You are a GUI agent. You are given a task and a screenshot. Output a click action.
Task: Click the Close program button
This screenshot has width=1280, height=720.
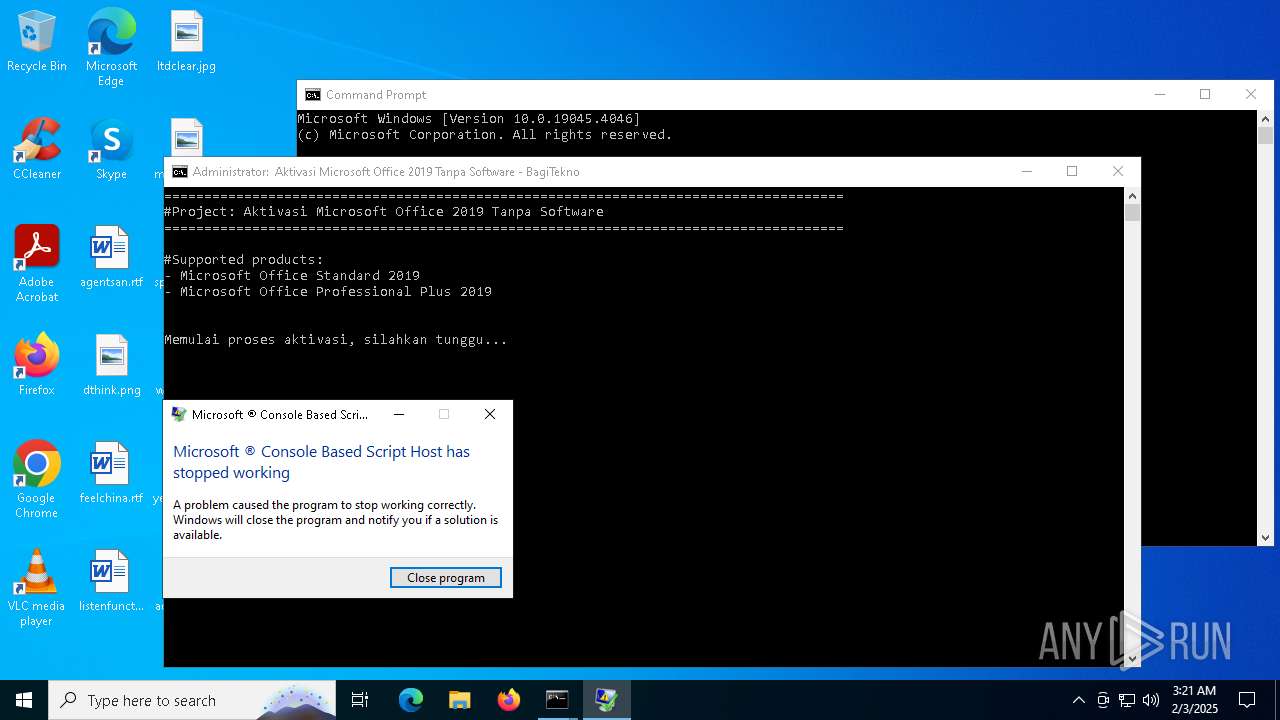coord(446,577)
